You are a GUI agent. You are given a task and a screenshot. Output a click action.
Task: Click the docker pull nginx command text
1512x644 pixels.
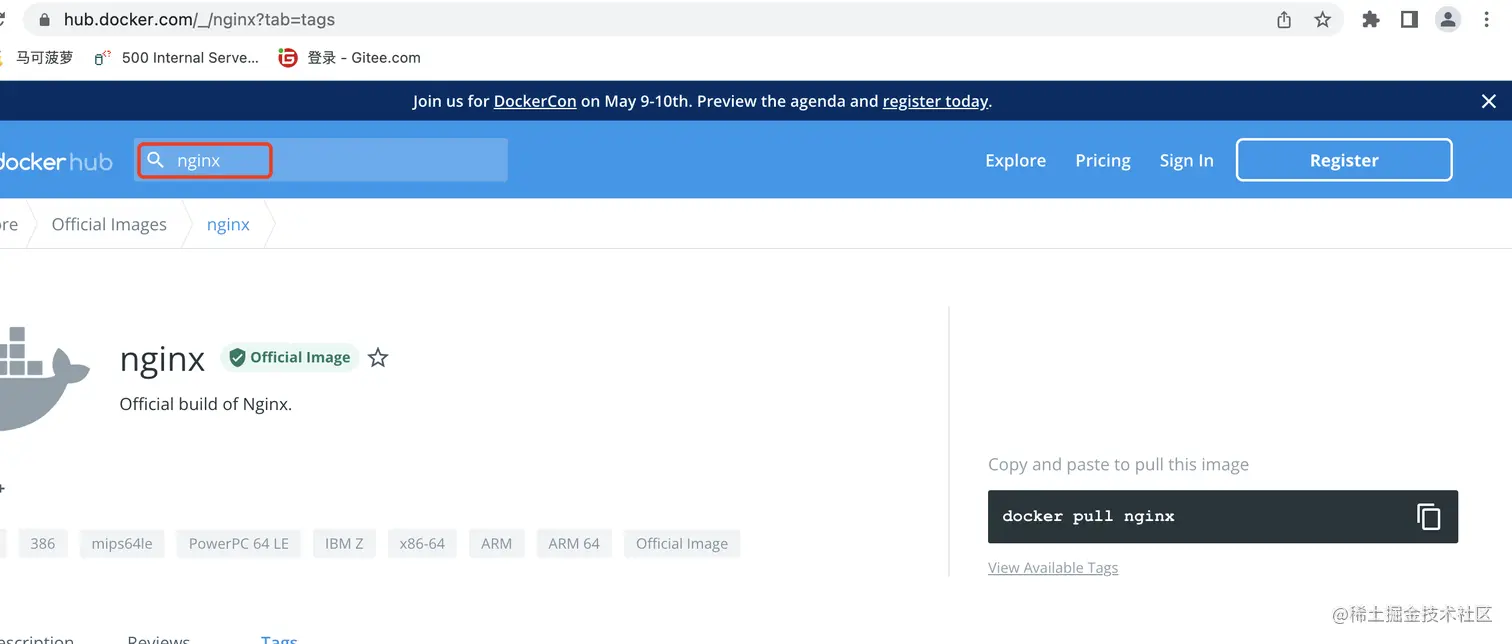(x=1088, y=517)
